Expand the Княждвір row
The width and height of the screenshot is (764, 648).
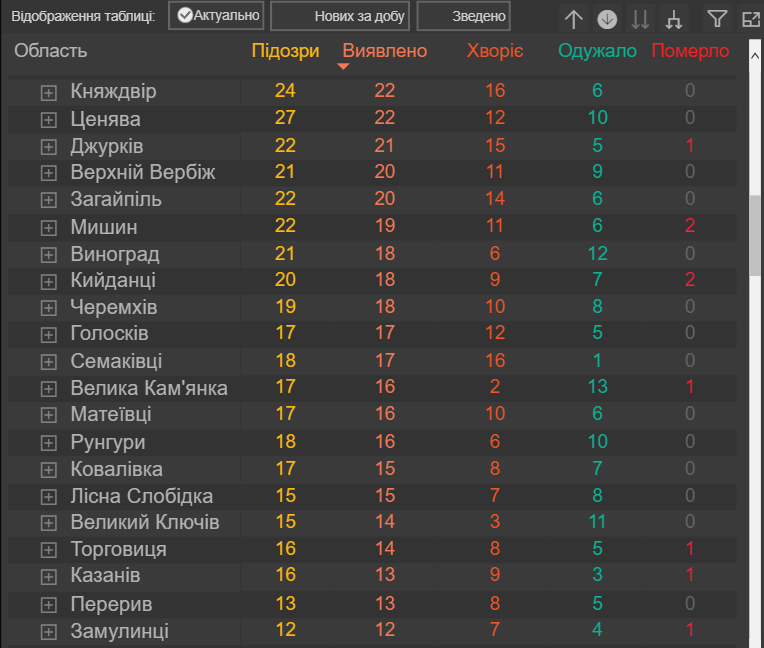click(x=47, y=92)
